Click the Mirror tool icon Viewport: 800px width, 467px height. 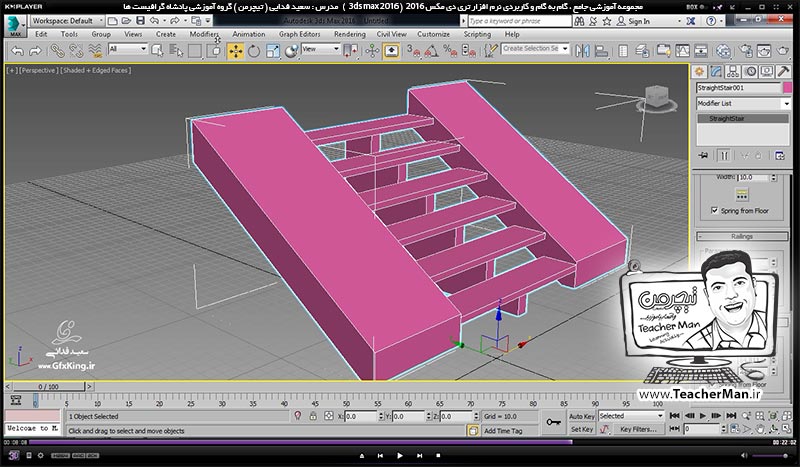click(582, 51)
